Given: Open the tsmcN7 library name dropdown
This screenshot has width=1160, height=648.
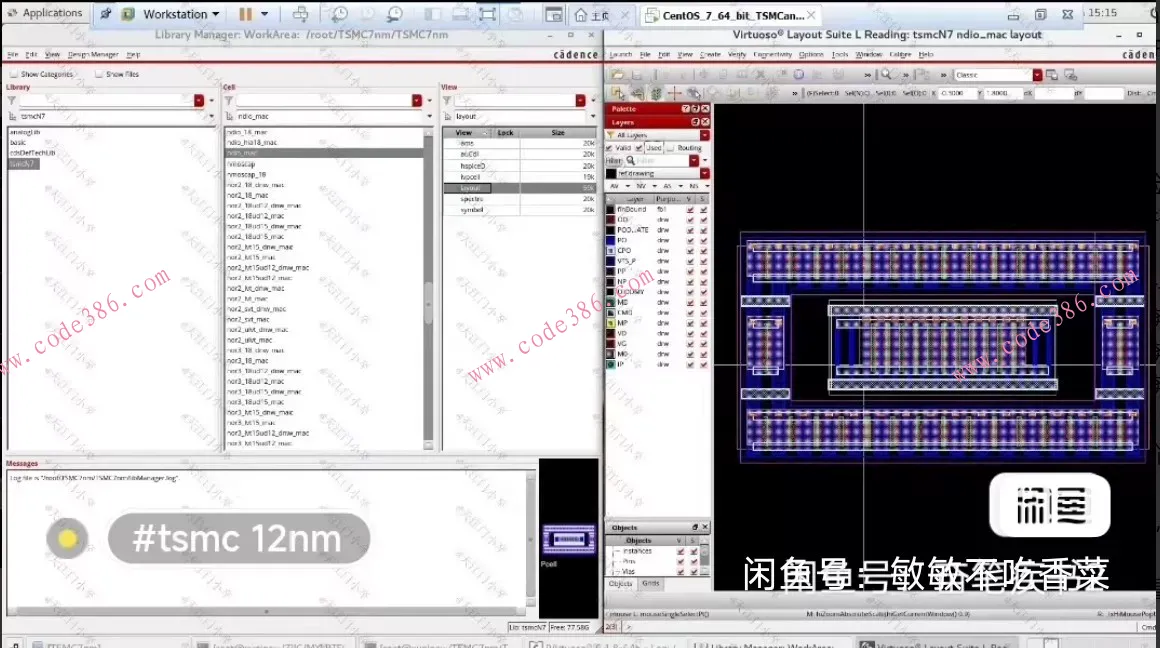Looking at the screenshot, I should coord(212,116).
